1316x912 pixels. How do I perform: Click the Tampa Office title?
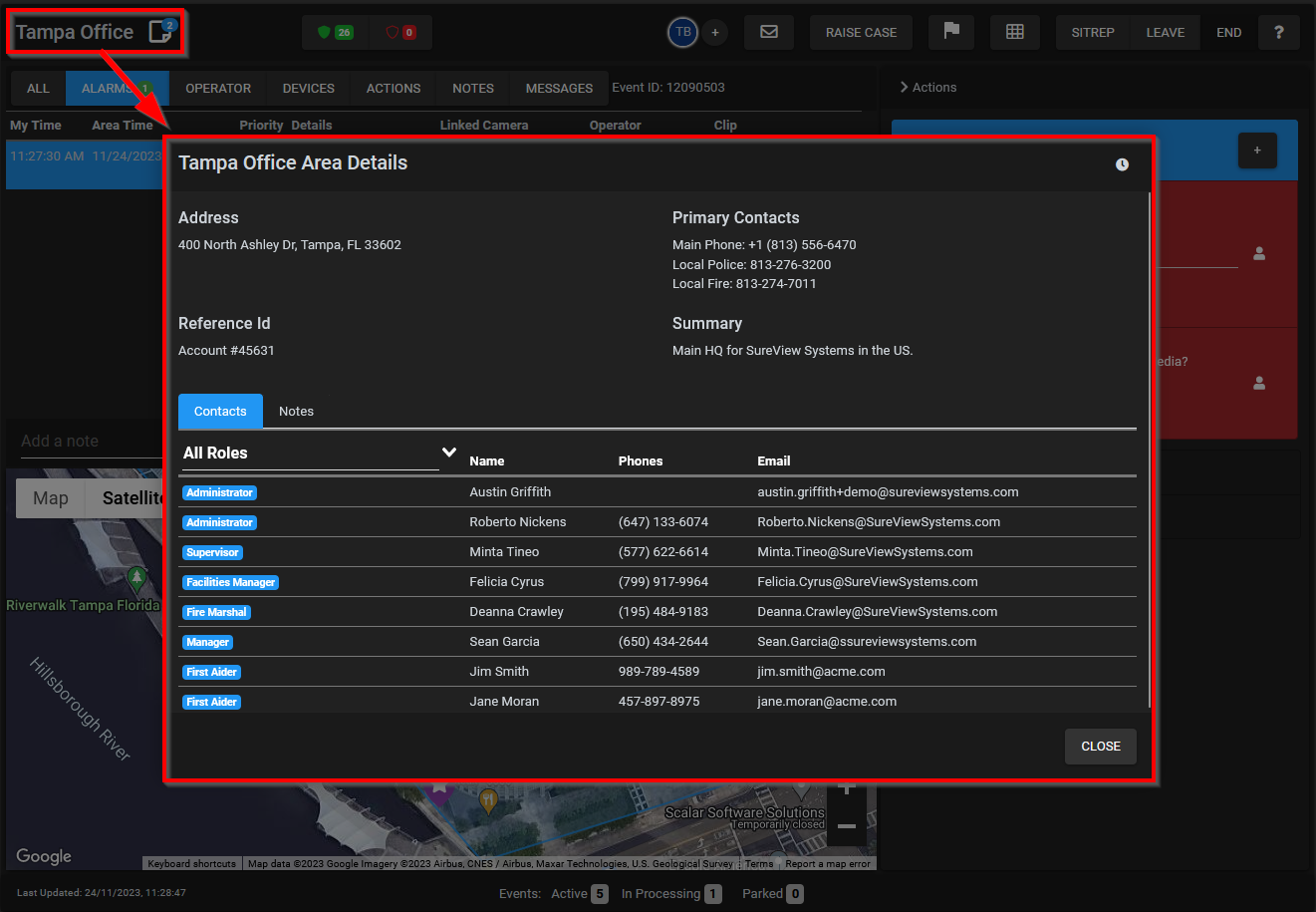(75, 32)
